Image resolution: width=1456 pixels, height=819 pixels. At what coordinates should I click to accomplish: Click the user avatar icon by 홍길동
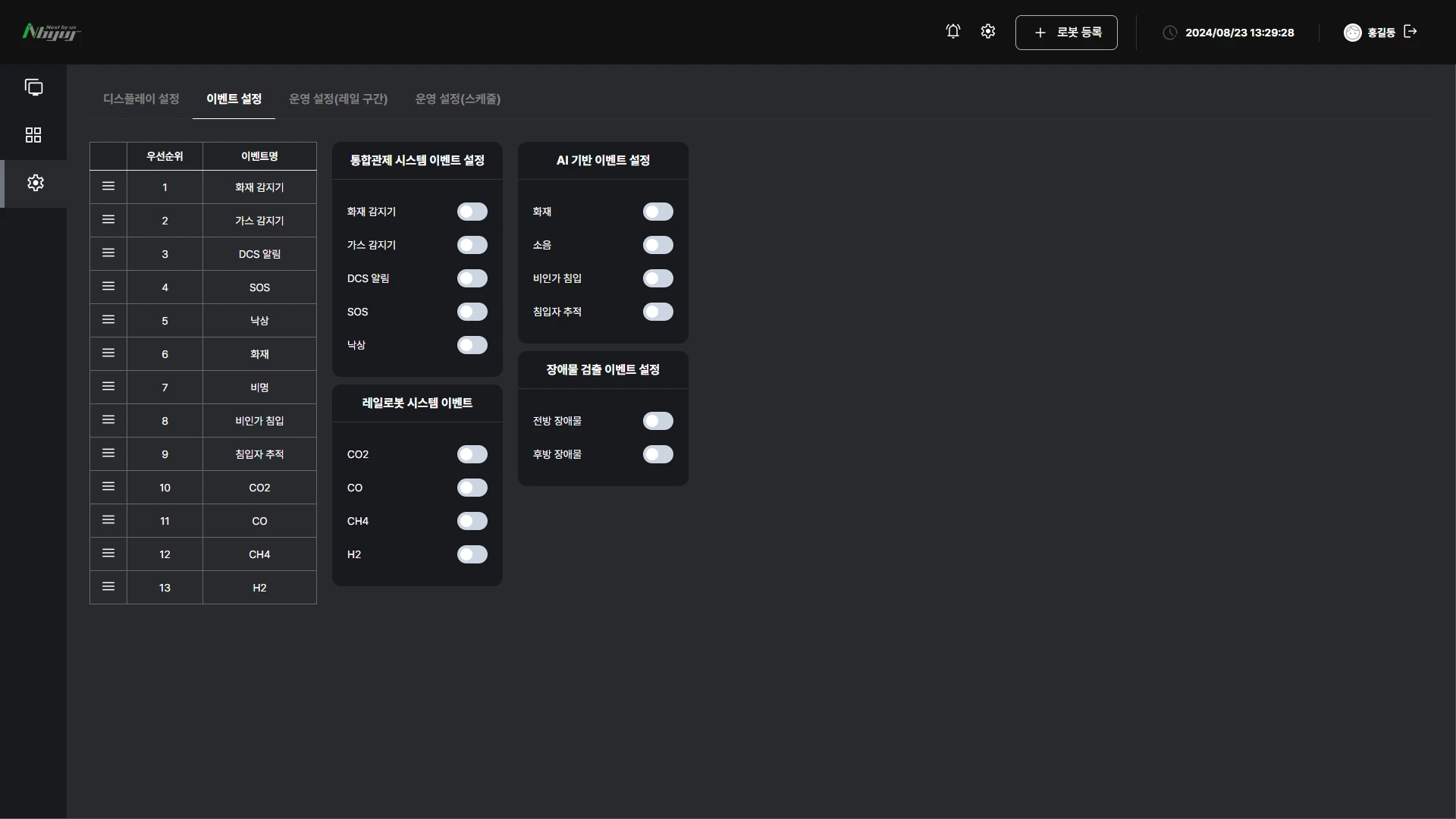click(x=1352, y=33)
